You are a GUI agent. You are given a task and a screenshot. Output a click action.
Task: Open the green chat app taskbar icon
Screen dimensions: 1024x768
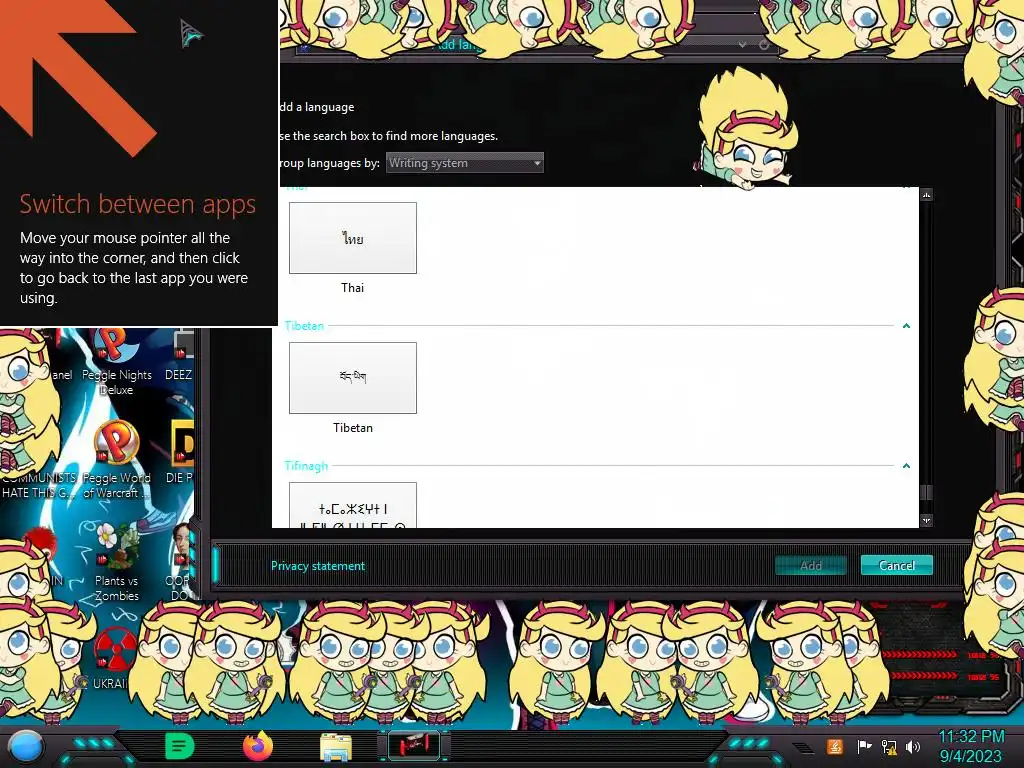pyautogui.click(x=179, y=746)
